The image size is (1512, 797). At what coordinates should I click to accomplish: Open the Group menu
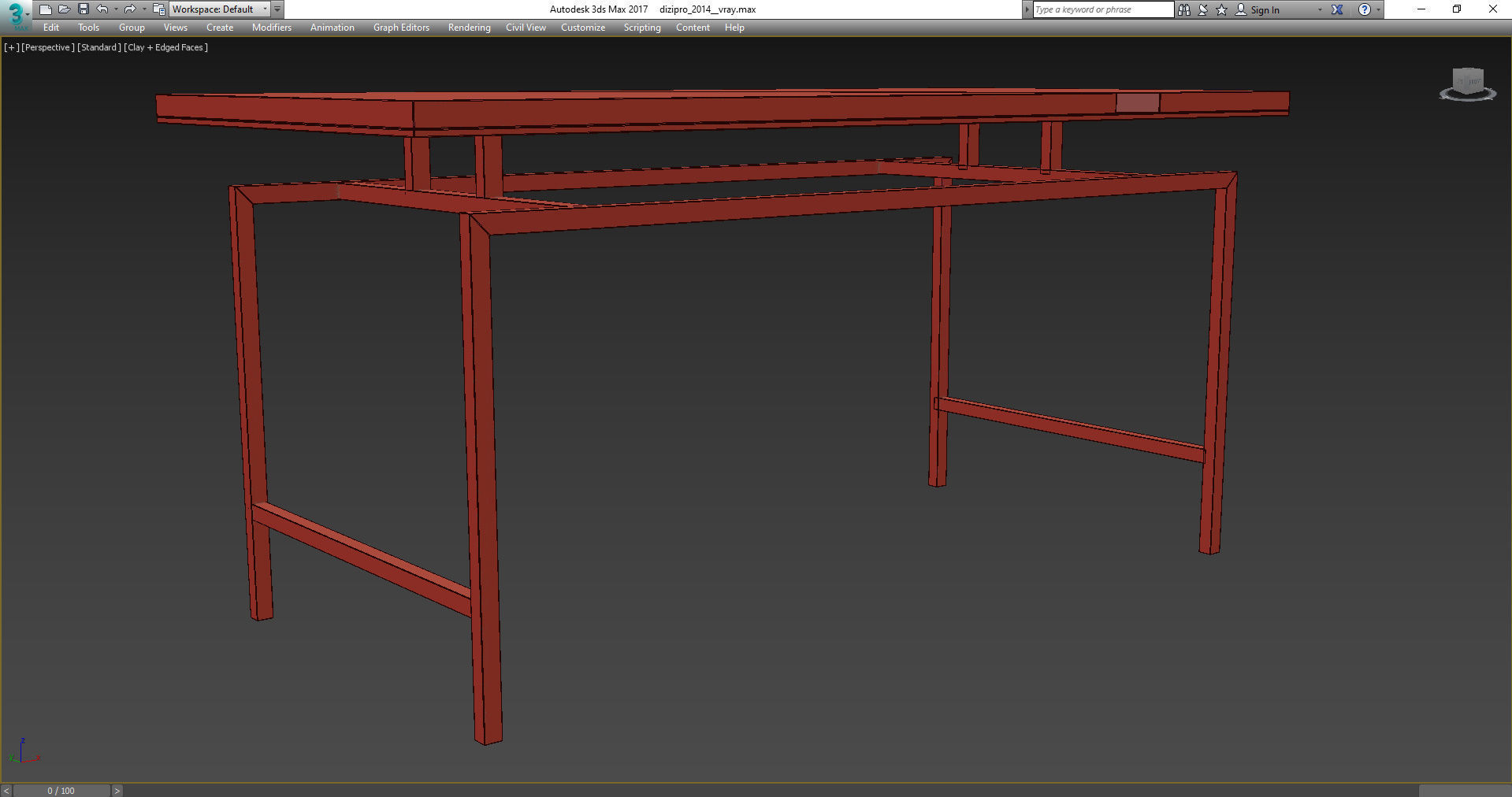[132, 28]
